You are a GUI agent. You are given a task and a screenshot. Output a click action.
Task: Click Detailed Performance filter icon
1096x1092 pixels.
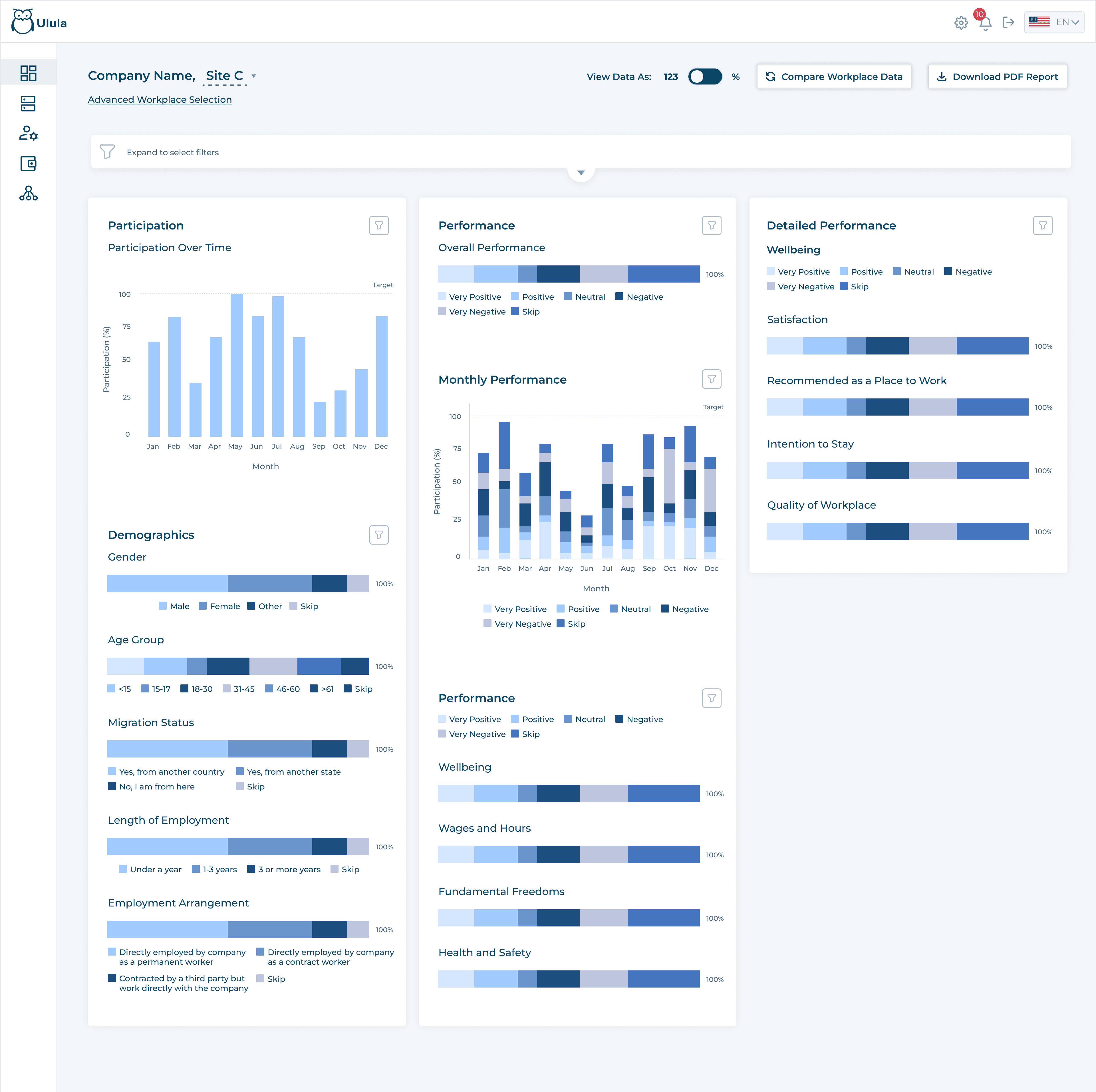tap(1042, 225)
